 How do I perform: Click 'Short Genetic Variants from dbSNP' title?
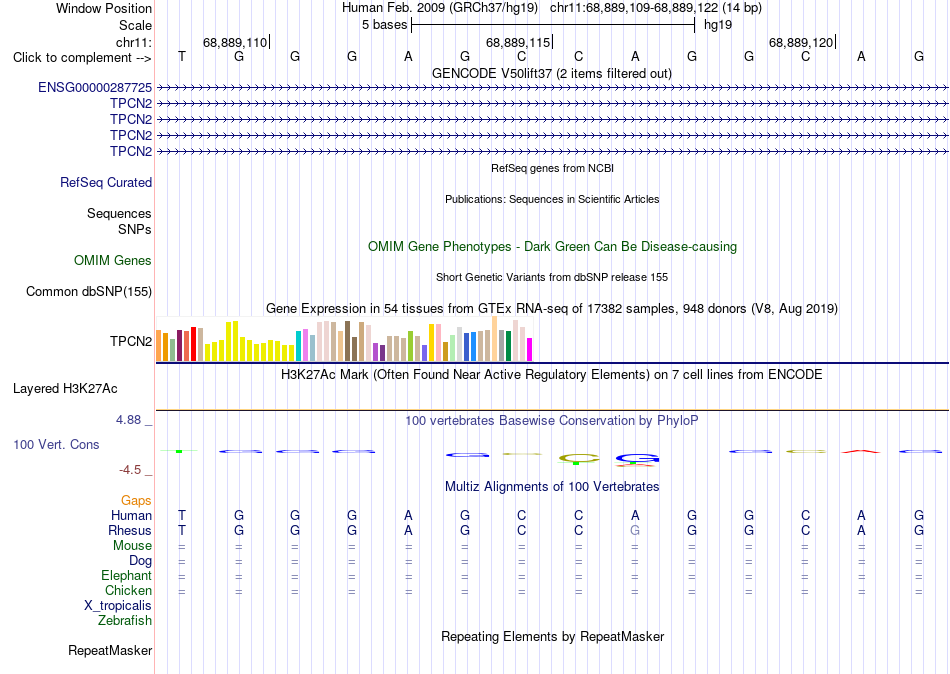click(552, 277)
